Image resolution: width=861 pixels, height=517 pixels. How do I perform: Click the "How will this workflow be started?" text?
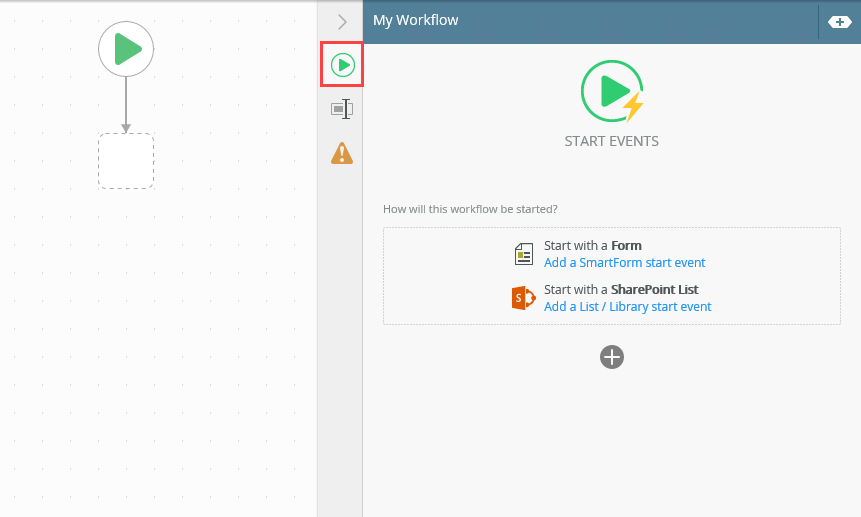point(470,209)
